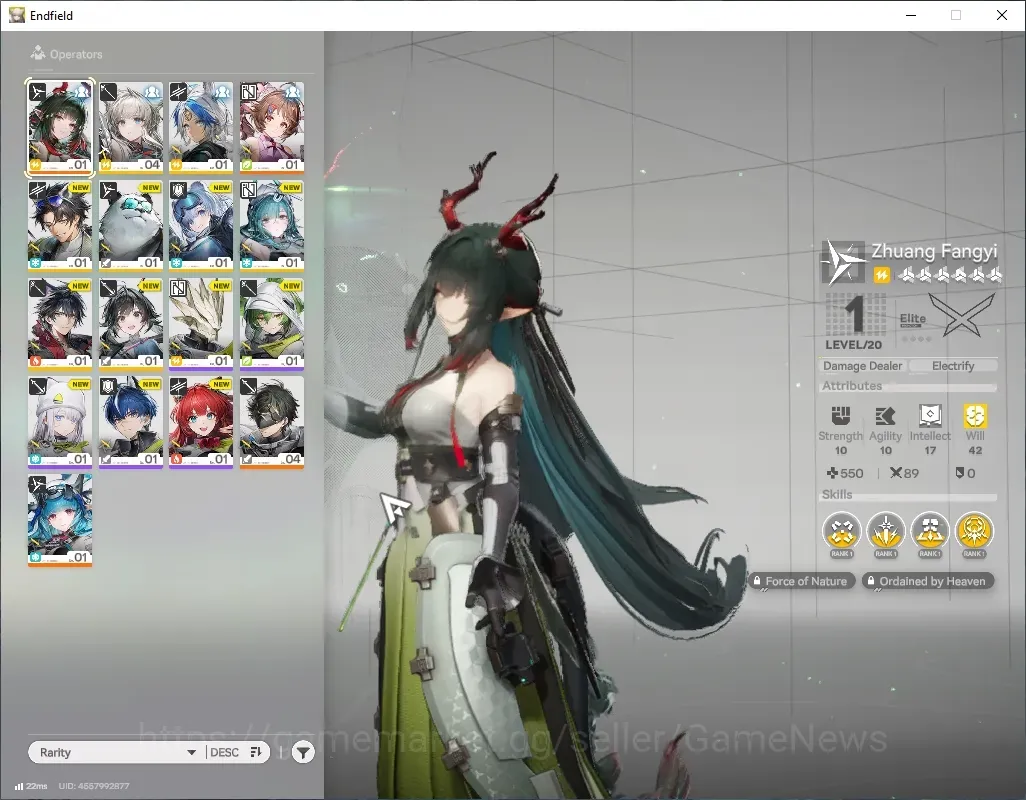This screenshot has height=800, width=1026.
Task: Select the green-haired white hood operator card
Action: click(272, 324)
